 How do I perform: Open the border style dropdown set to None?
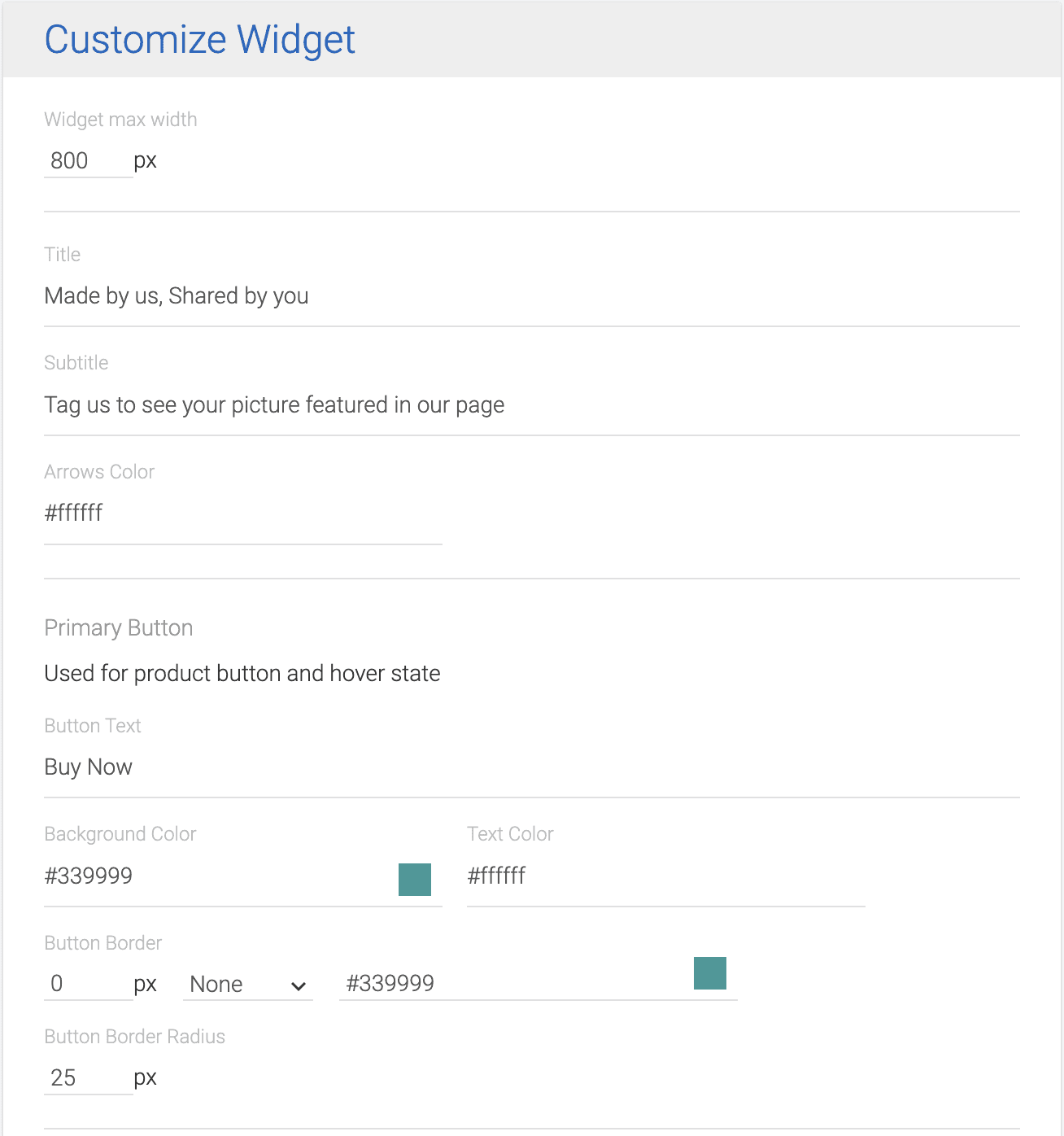click(x=246, y=985)
